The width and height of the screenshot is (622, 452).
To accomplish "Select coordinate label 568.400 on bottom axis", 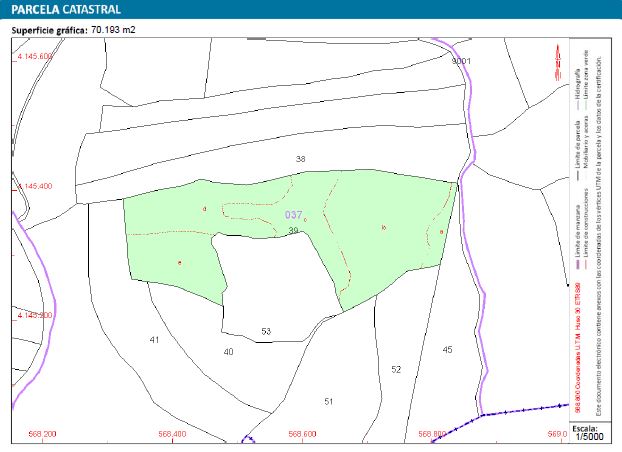I will (172, 434).
